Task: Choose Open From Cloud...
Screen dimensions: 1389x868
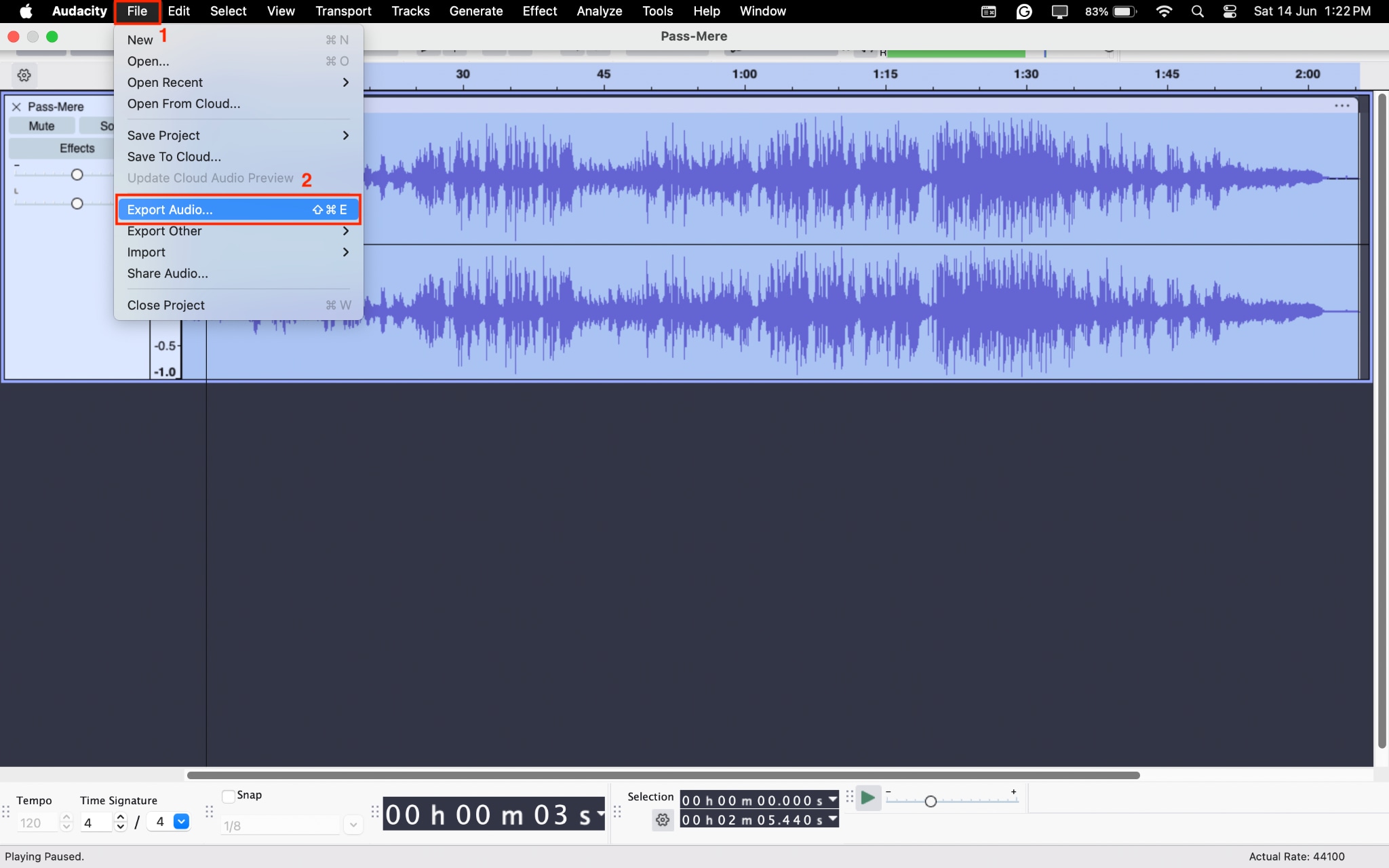Action: [x=238, y=103]
